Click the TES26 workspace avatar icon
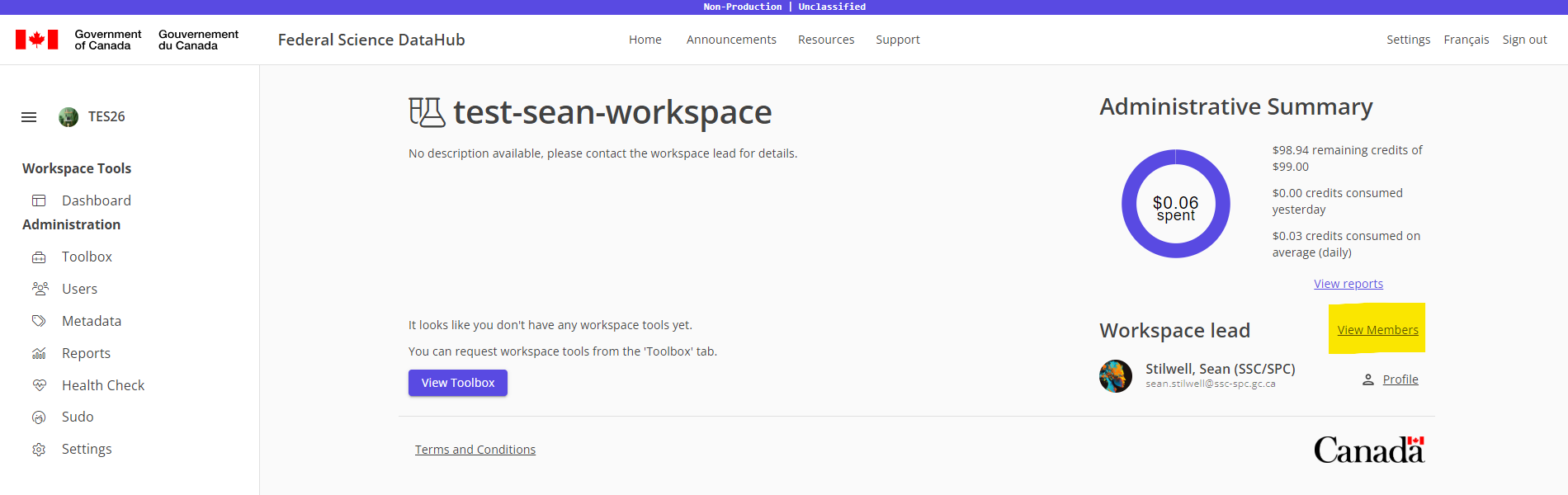 coord(68,117)
